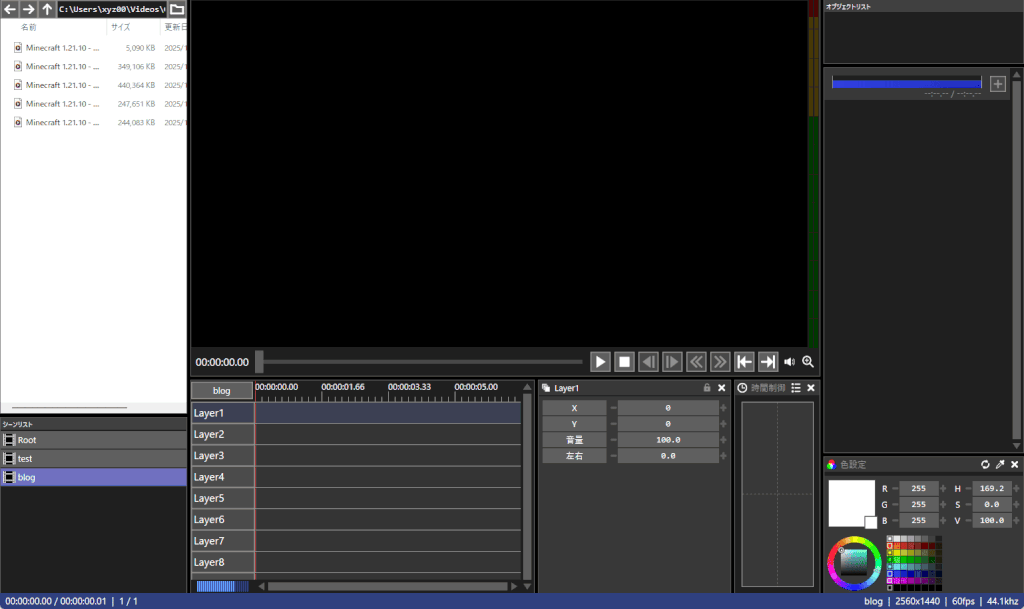Switch to the blog timeline tab

(222, 390)
